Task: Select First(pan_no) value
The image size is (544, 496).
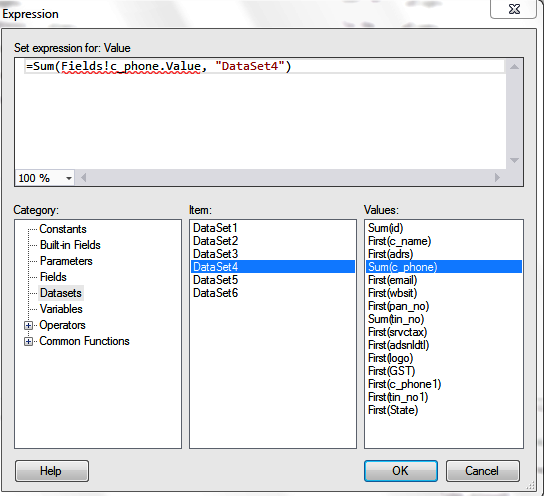Action: 444,306
